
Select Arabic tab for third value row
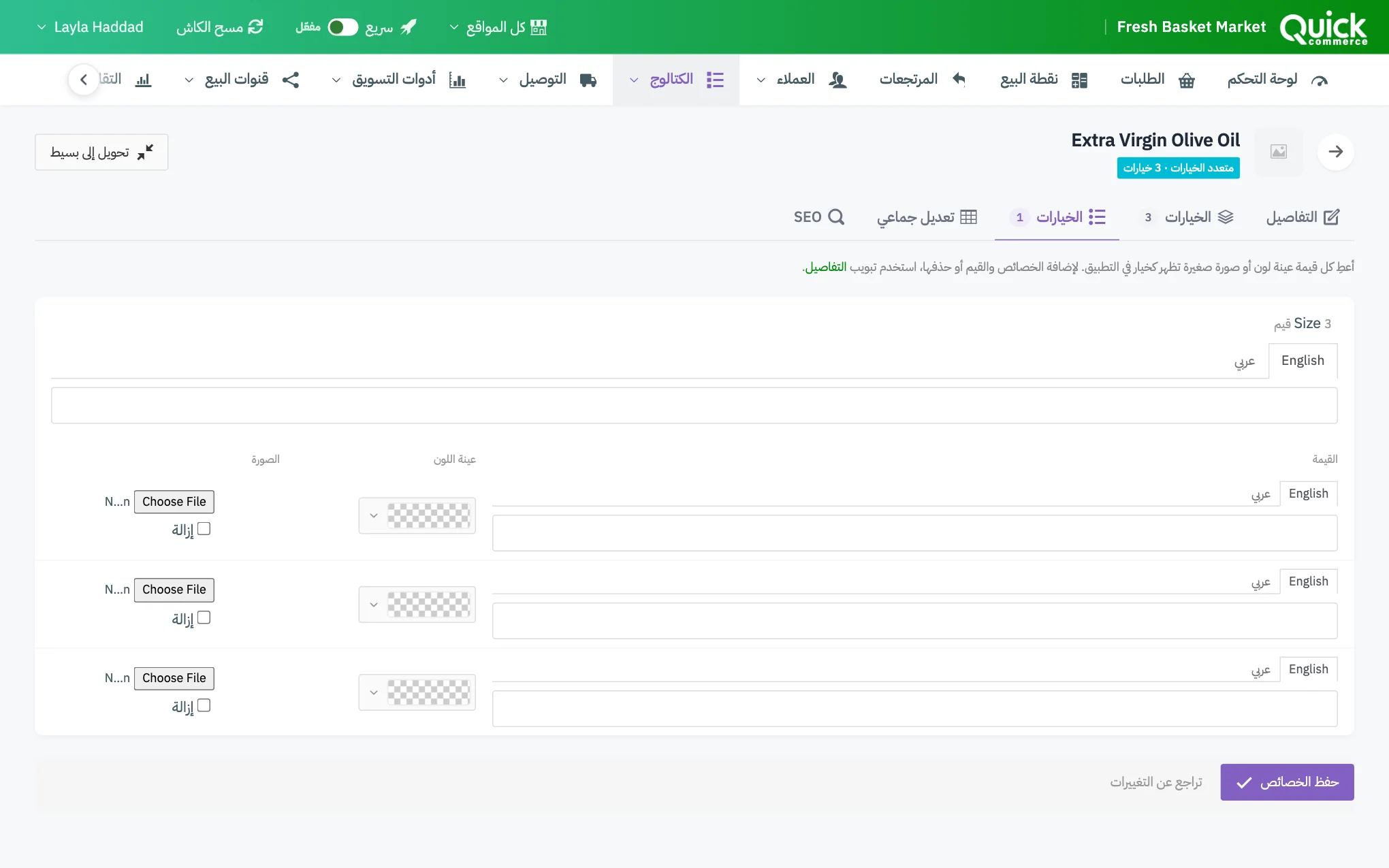click(1261, 670)
